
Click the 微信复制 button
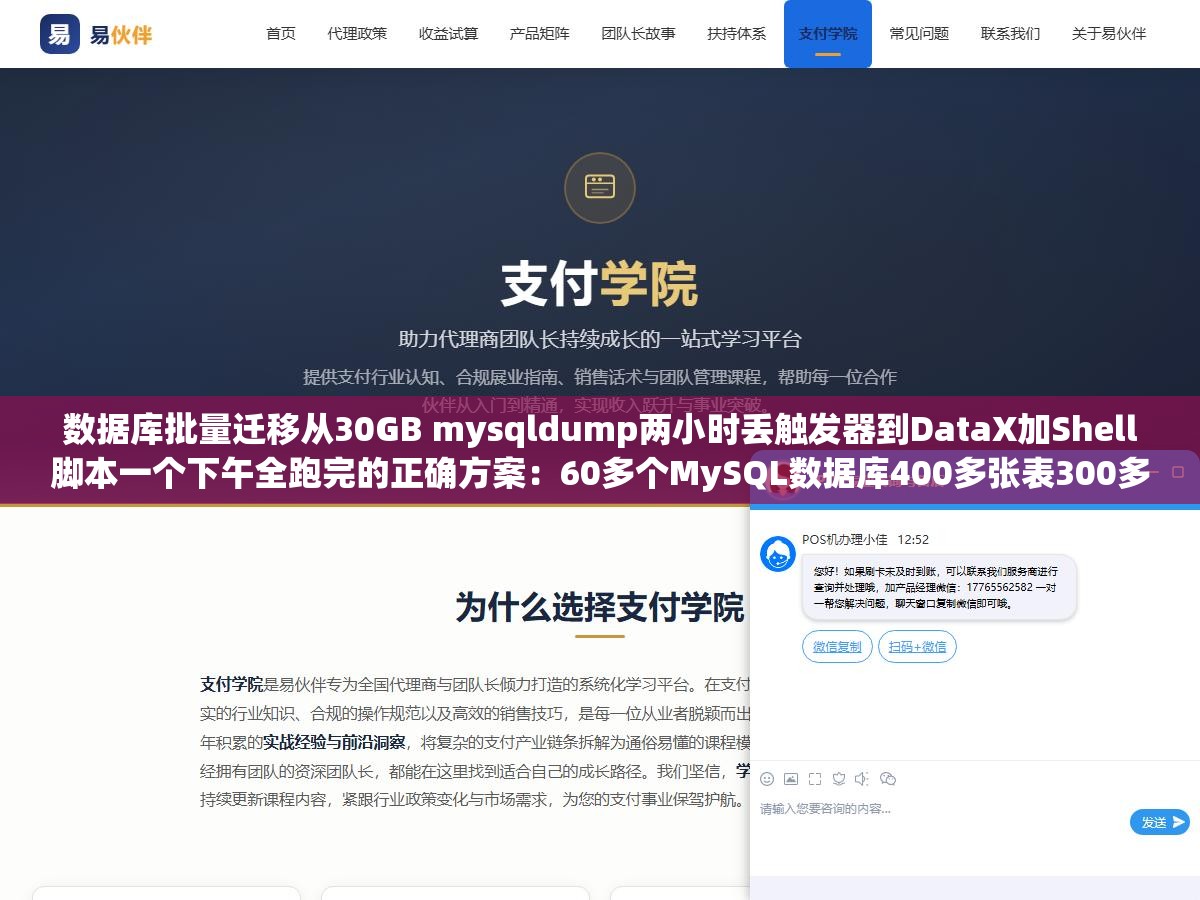[x=837, y=647]
